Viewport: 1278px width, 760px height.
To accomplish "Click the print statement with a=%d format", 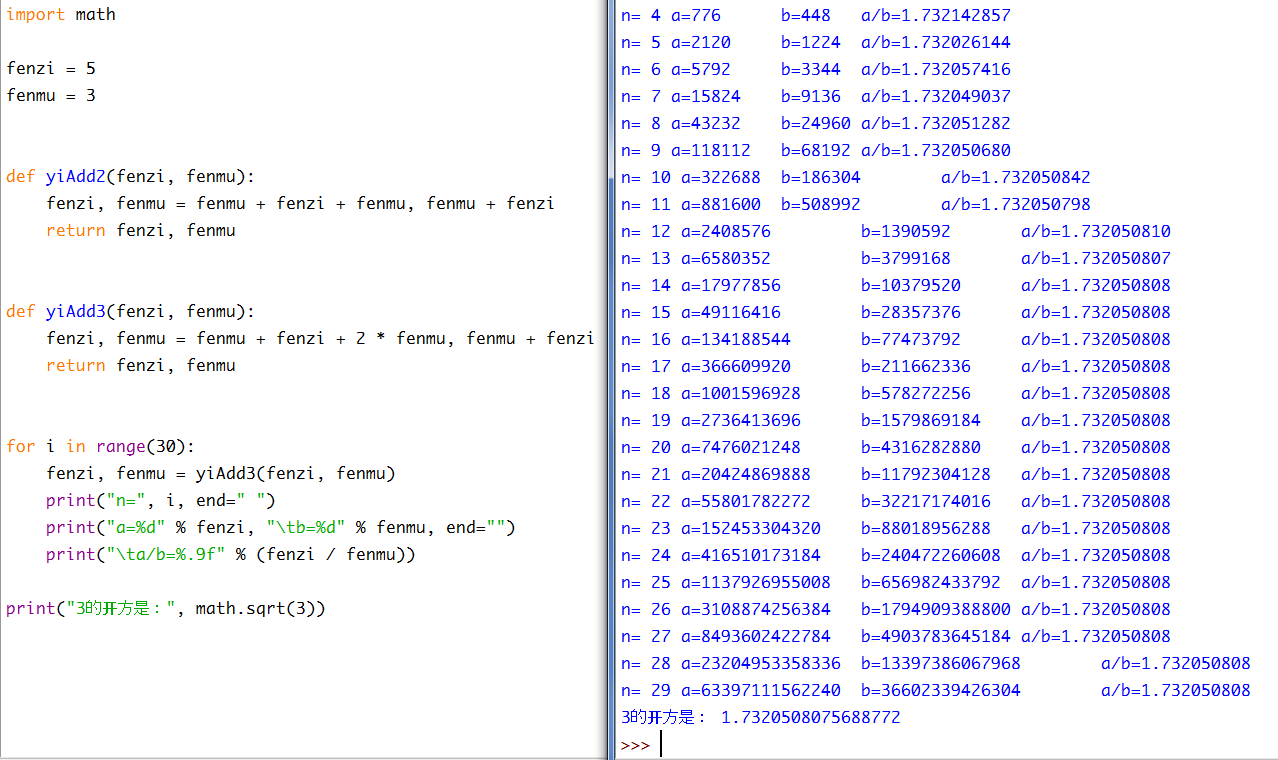I will tap(280, 527).
